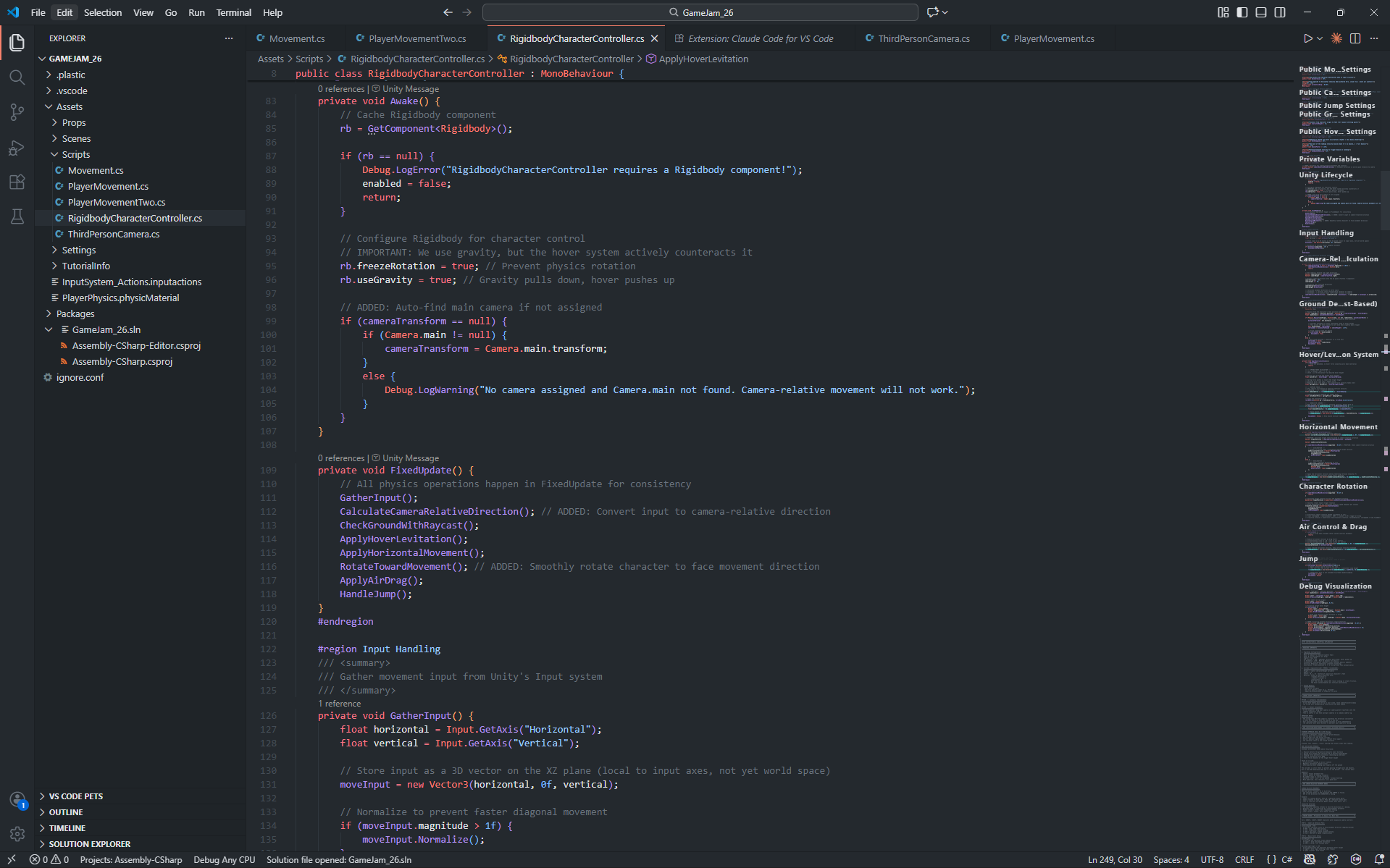Open the Manage gear menu

(x=17, y=834)
